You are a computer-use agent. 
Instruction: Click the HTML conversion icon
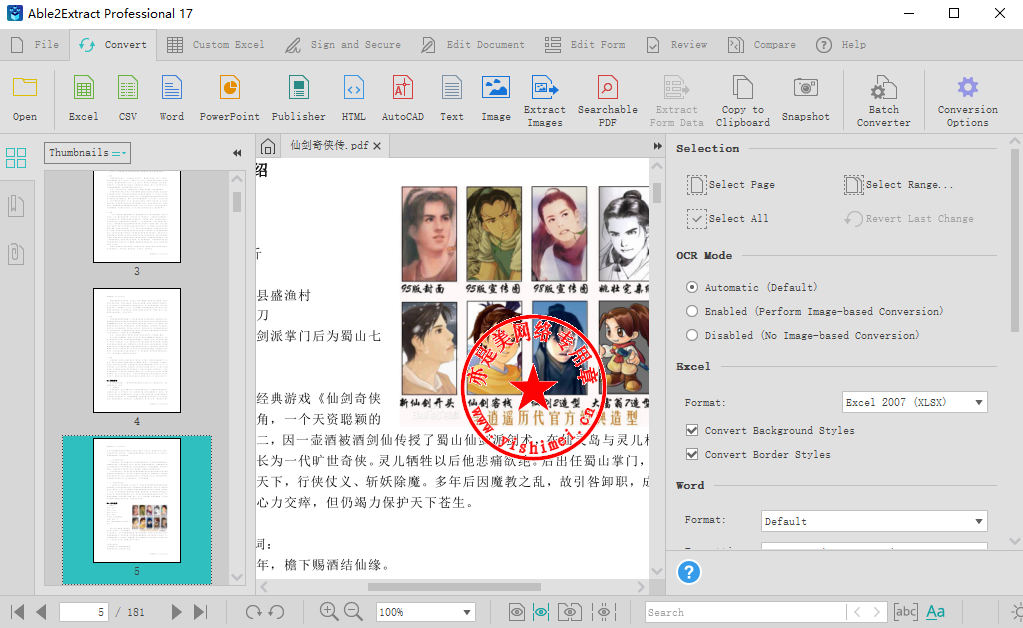pyautogui.click(x=354, y=98)
